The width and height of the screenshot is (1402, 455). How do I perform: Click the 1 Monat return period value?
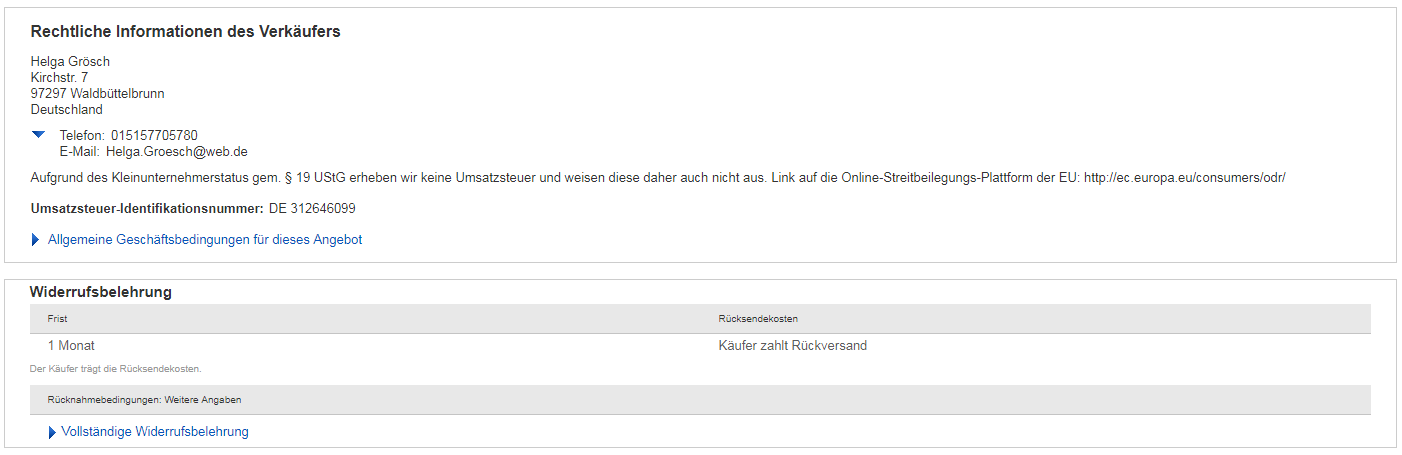71,346
